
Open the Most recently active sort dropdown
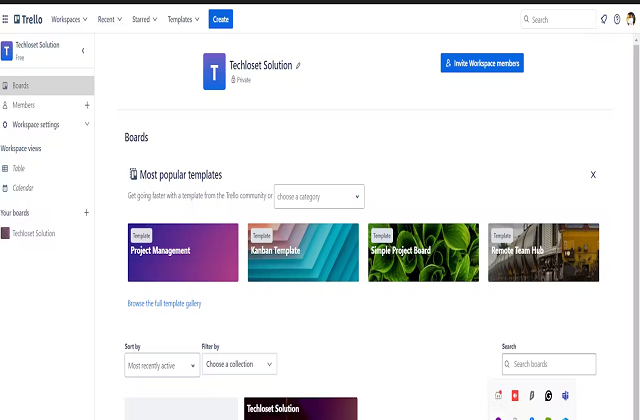162,365
